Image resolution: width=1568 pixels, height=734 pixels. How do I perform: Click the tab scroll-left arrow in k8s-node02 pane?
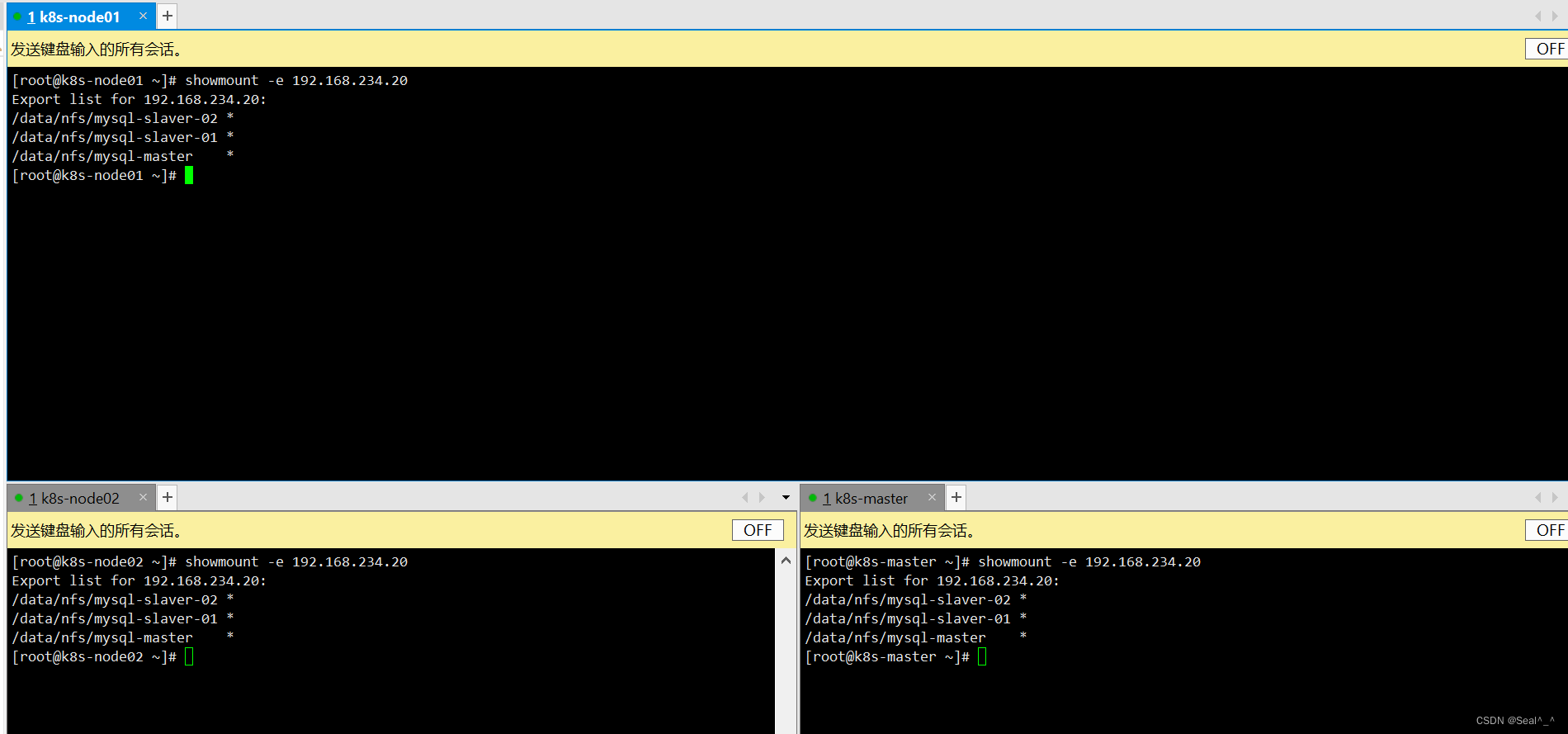coord(744,497)
